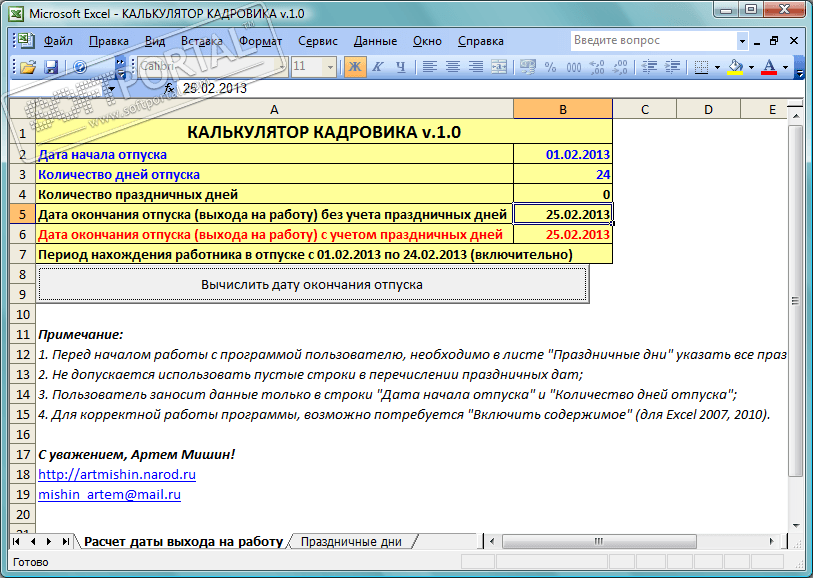Screen dimensions: 813x578
Task: Apply red font color (A)
Action: [769, 67]
